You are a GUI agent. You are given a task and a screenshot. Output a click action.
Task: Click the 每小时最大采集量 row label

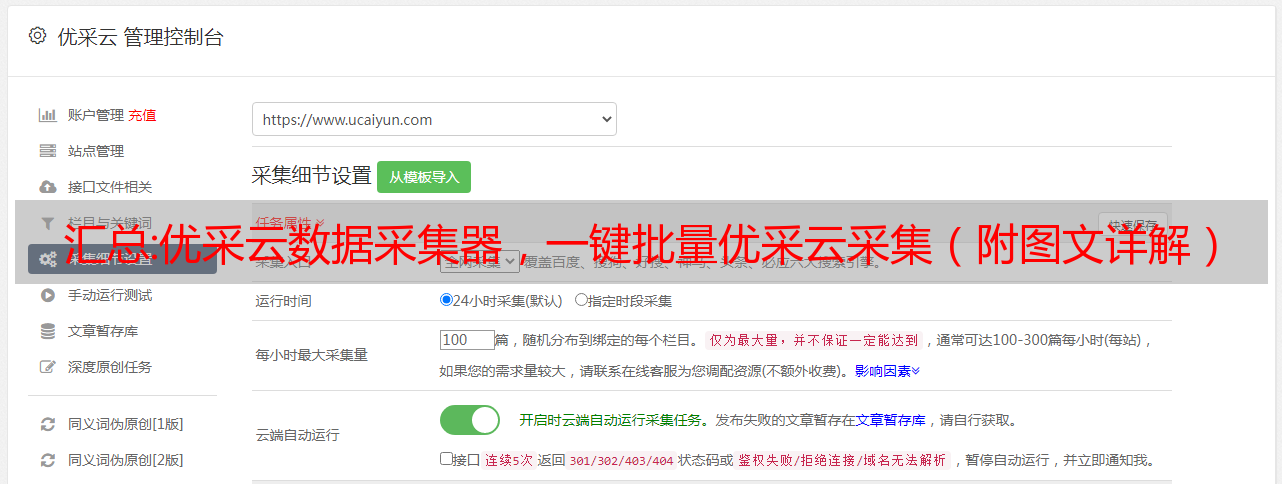[312, 354]
